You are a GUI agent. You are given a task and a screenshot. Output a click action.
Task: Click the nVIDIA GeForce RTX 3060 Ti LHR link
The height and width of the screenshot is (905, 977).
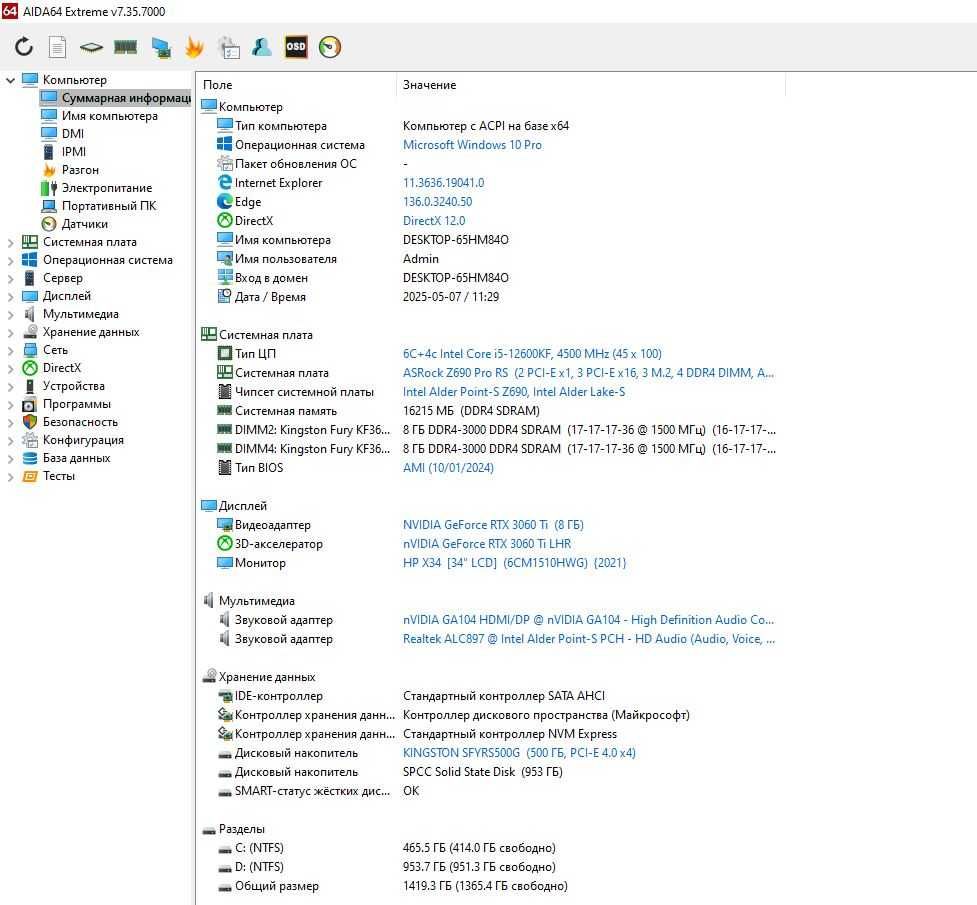point(487,544)
